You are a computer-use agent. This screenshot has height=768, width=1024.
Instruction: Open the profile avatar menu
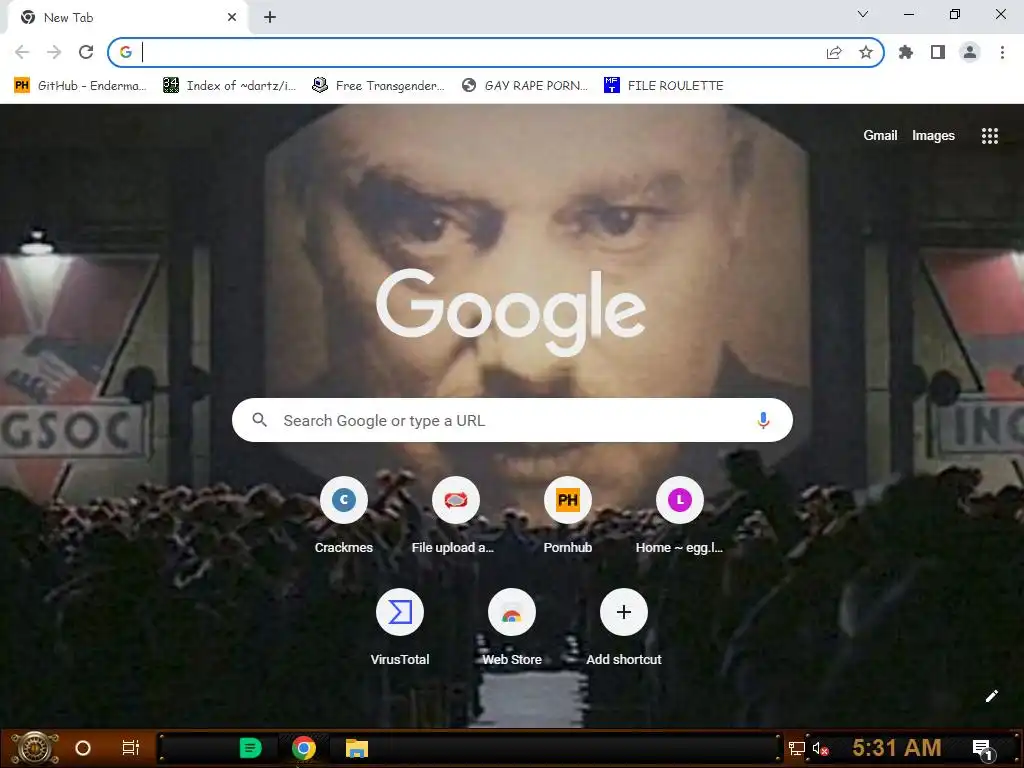click(970, 52)
